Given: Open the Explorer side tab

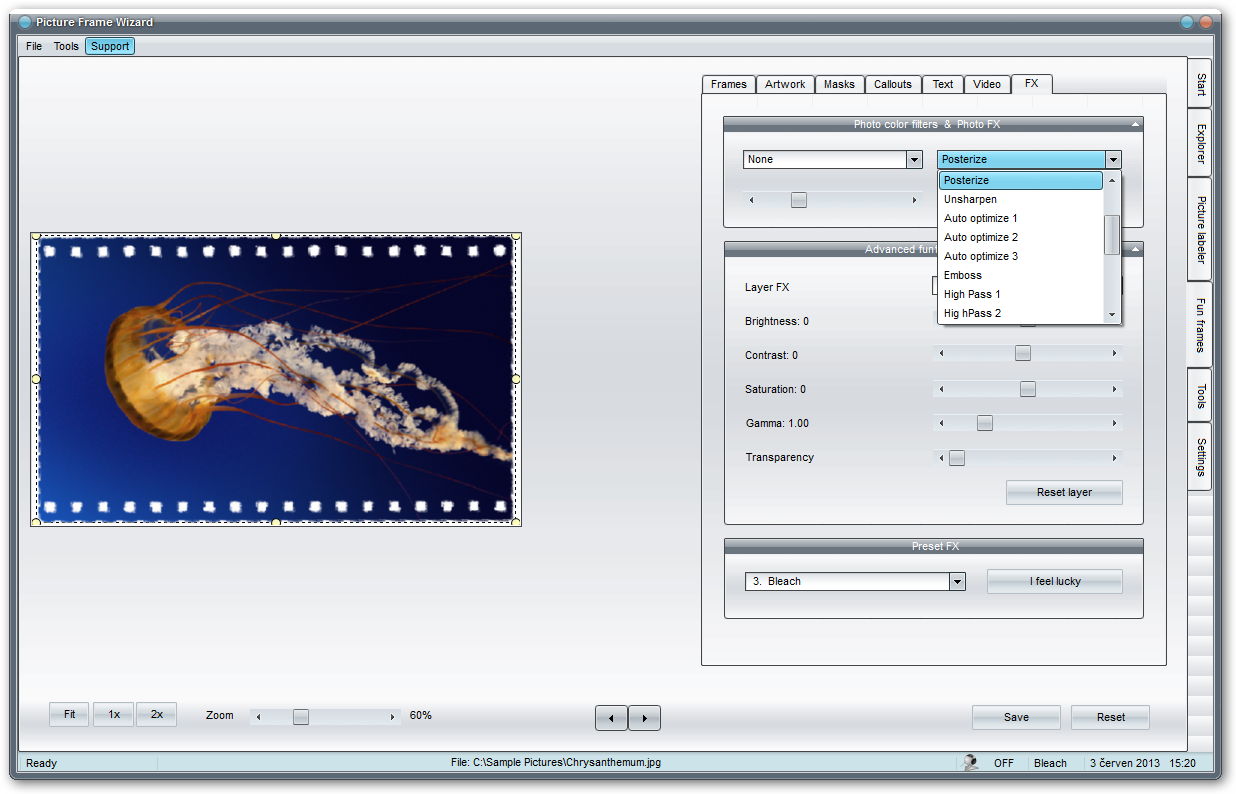Looking at the screenshot, I should 1200,143.
